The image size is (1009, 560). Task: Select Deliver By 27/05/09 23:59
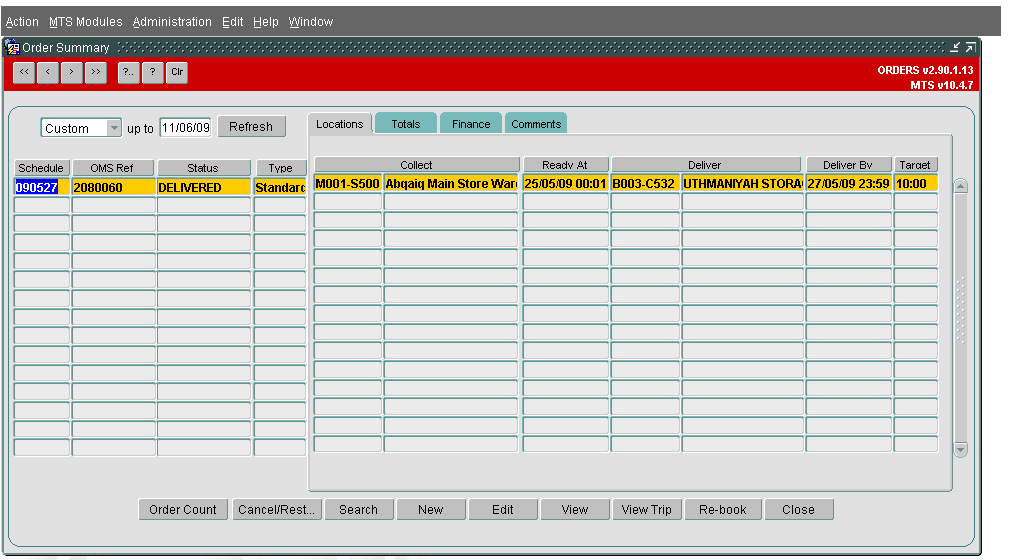pos(849,183)
